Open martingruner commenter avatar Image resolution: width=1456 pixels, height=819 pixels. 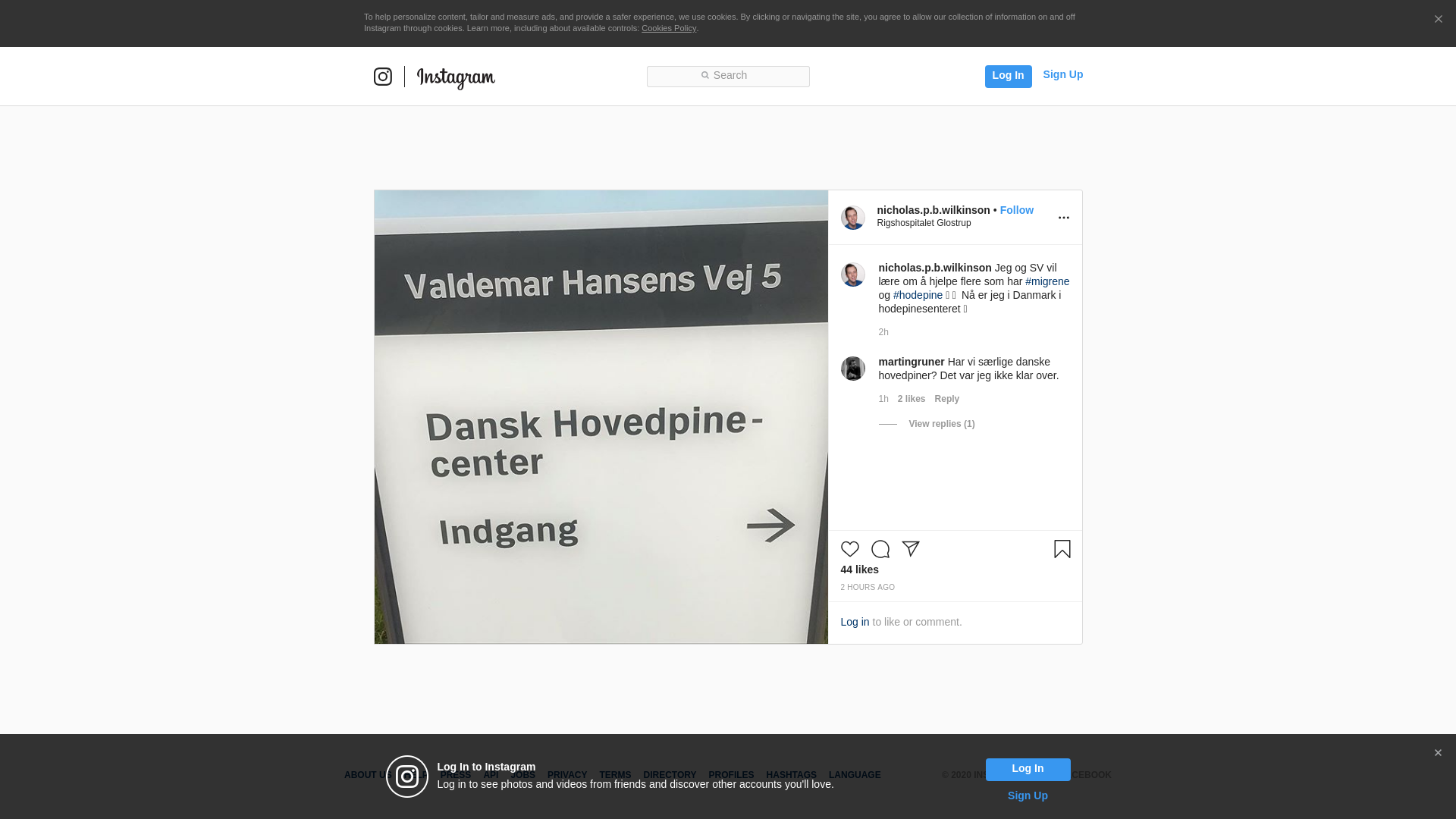click(x=853, y=369)
